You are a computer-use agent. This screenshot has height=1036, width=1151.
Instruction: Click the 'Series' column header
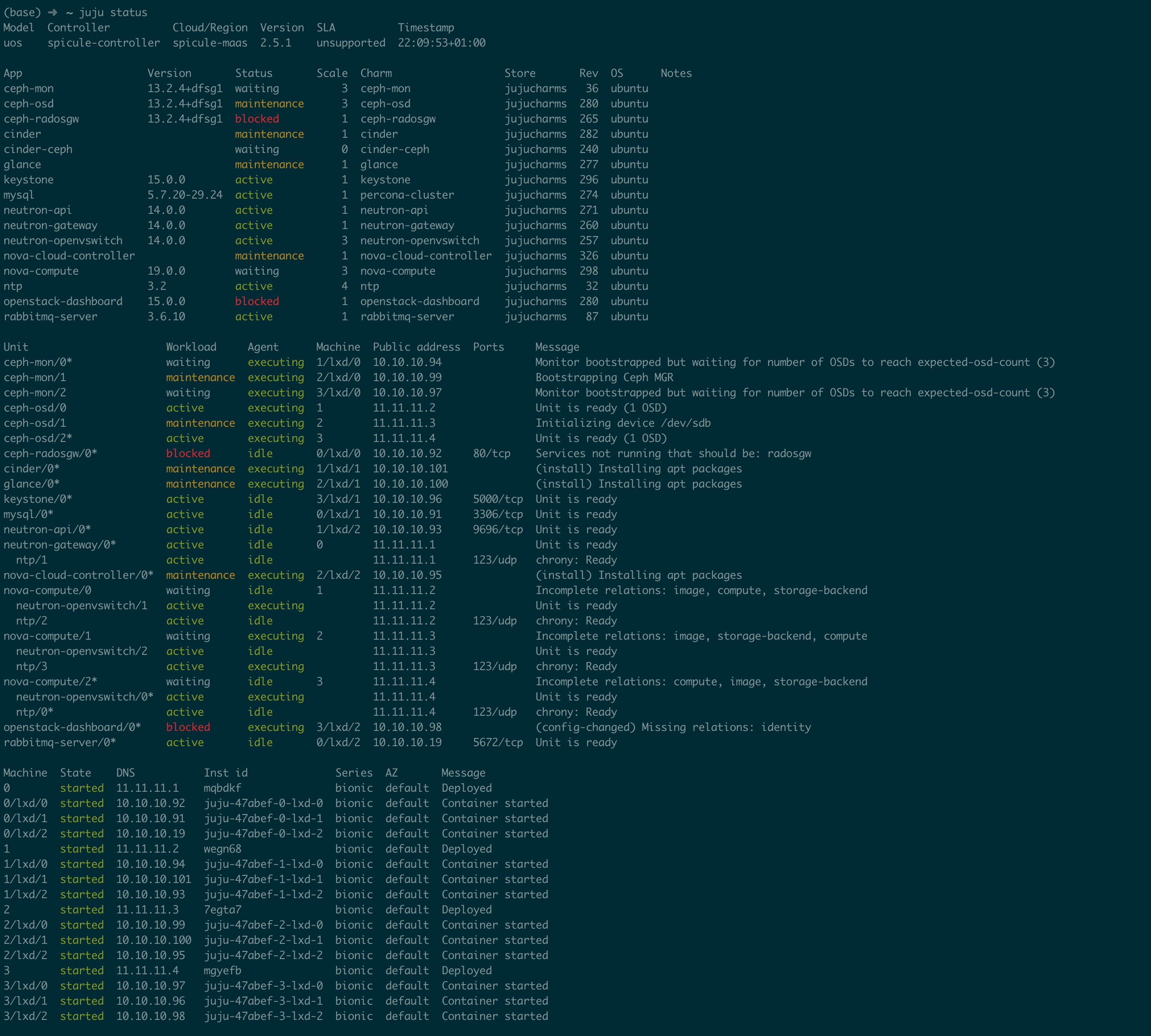(x=354, y=773)
